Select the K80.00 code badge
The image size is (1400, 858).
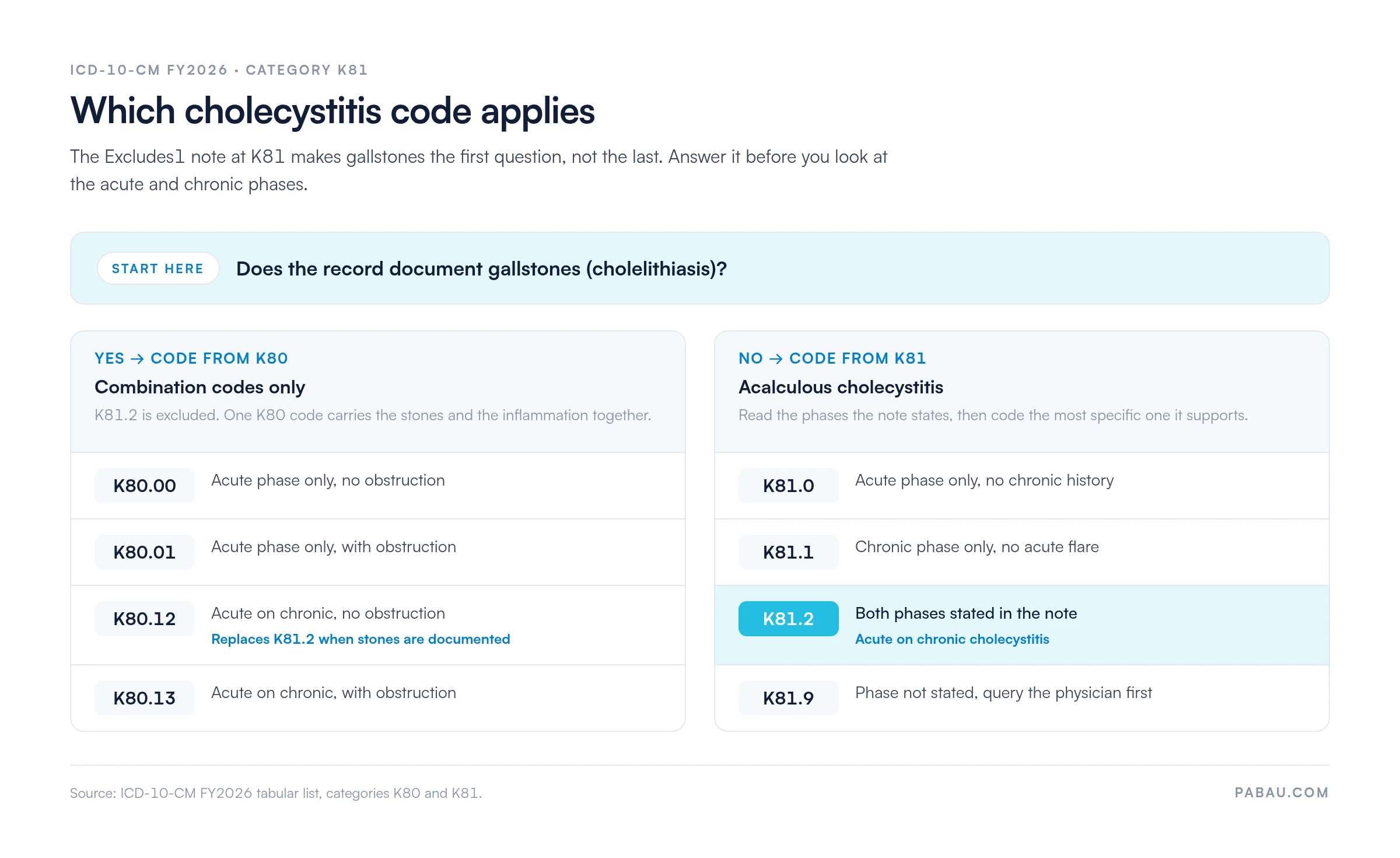(x=145, y=486)
